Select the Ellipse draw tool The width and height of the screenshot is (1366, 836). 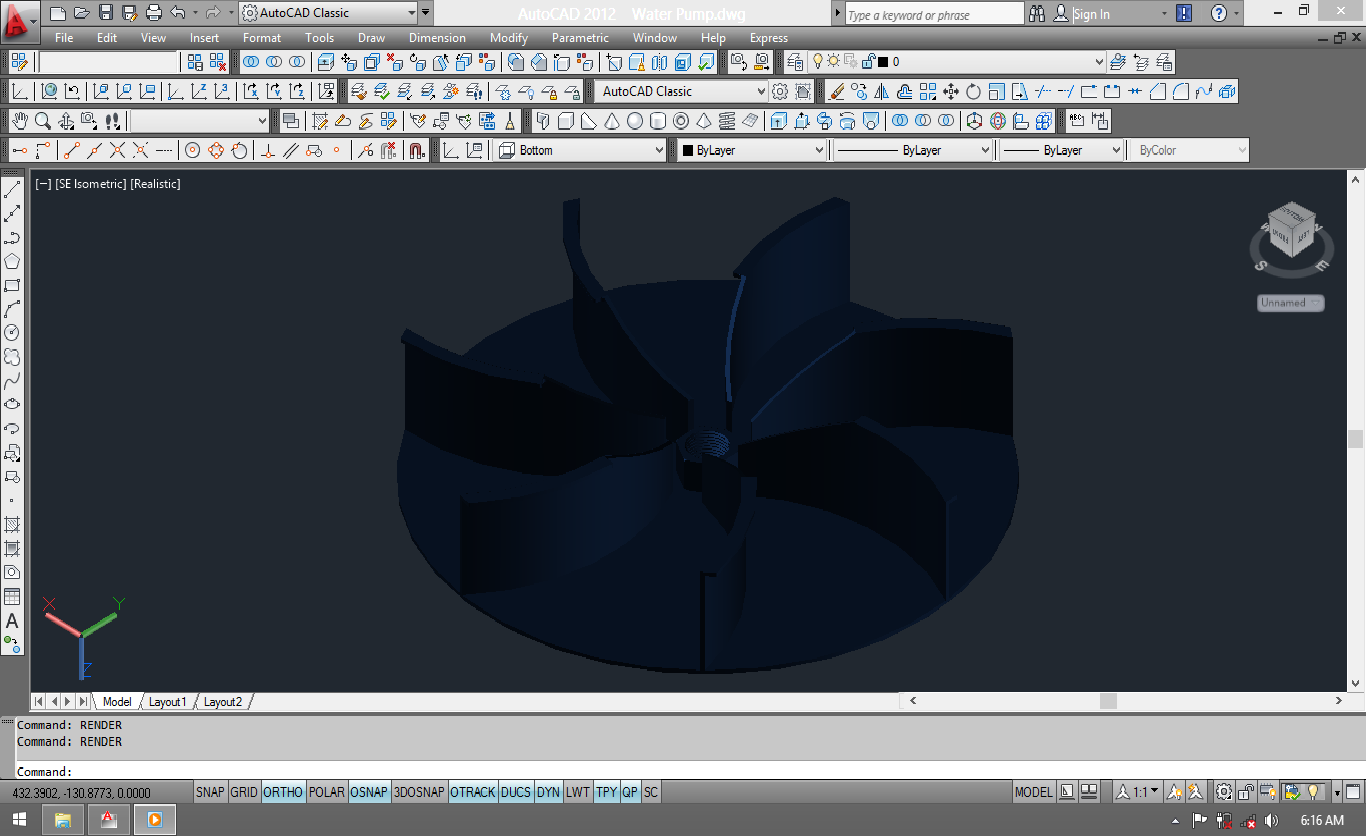[12, 405]
